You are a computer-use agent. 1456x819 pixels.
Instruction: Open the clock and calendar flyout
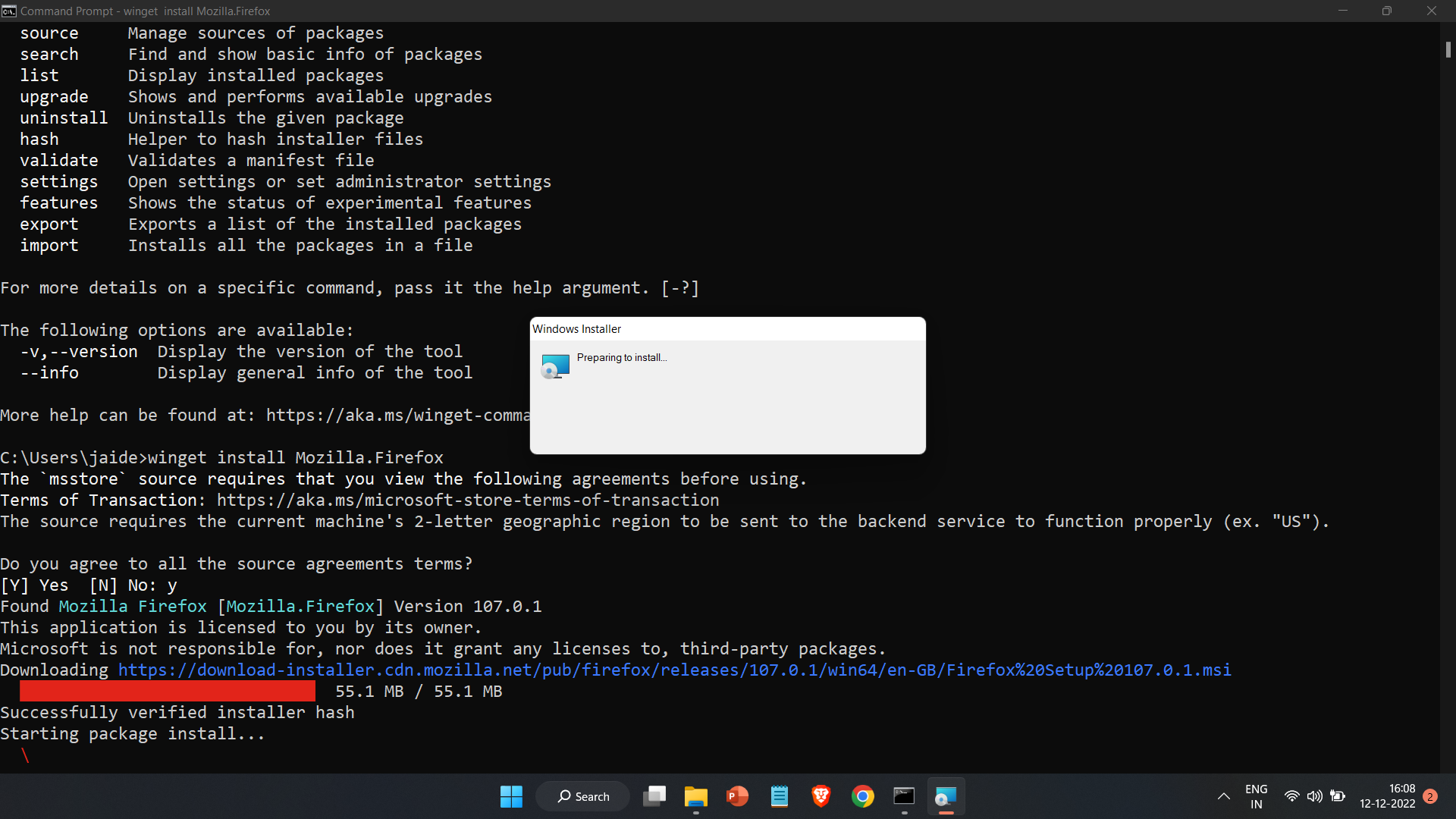[1387, 796]
